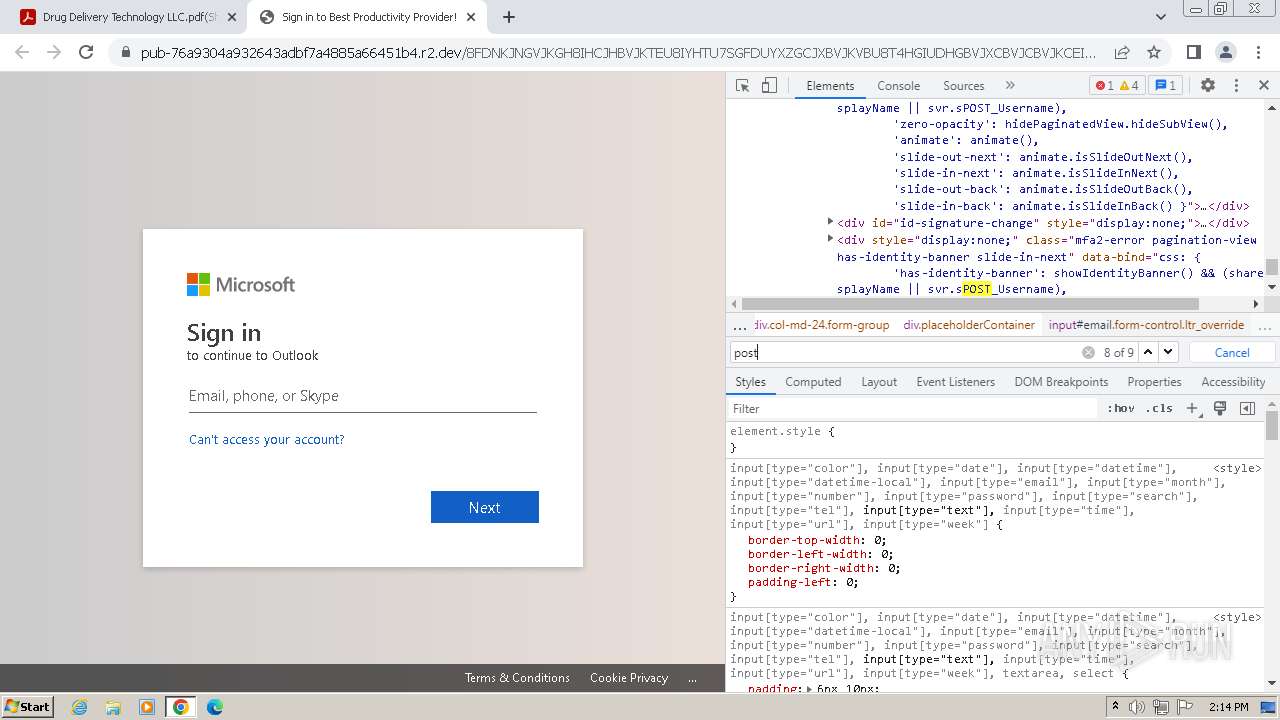1280x720 pixels.
Task: Expand the padding shorthand property
Action: pos(810,689)
